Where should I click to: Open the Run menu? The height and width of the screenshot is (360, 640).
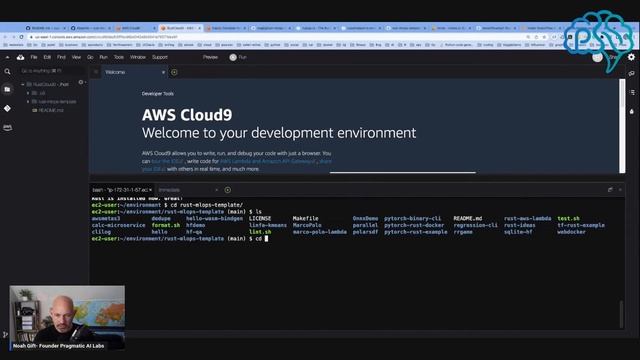pyautogui.click(x=104, y=58)
